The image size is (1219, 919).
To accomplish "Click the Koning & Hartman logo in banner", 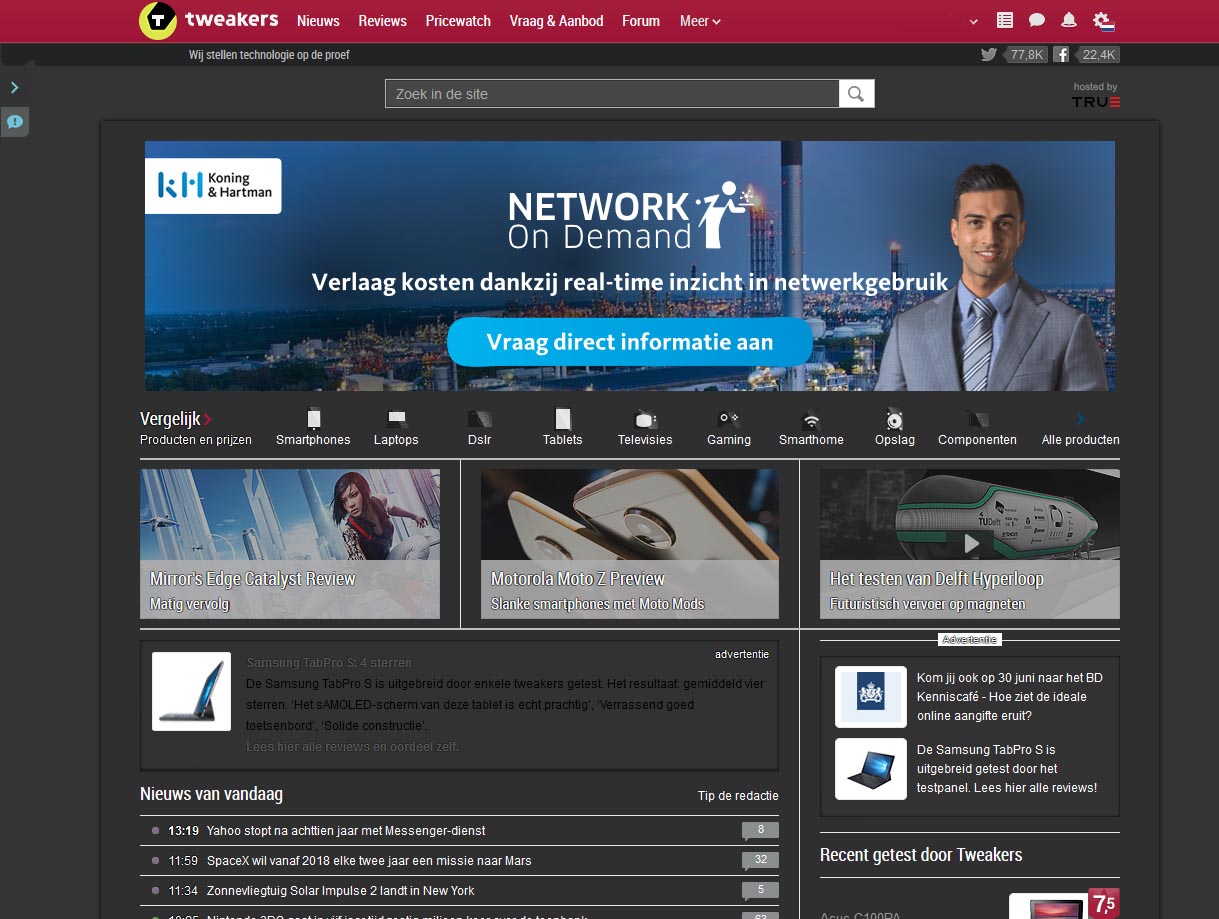I will tap(213, 186).
